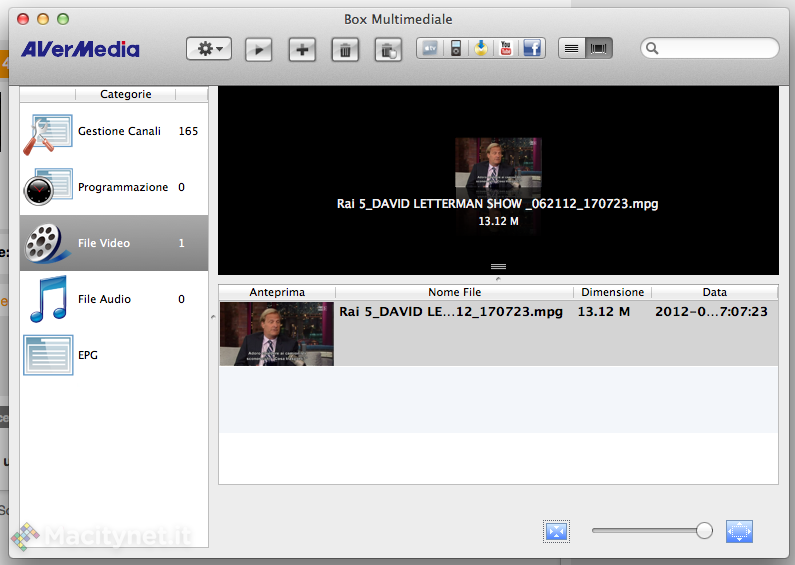The width and height of the screenshot is (795, 565).
Task: Select the David Letterman video thumbnail in list
Action: (277, 334)
